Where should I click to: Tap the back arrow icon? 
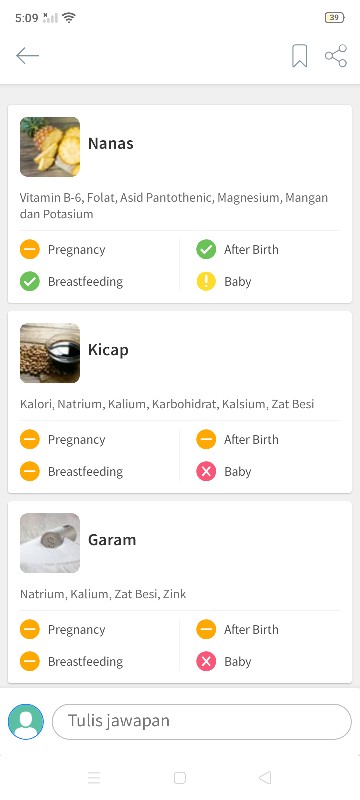click(28, 56)
